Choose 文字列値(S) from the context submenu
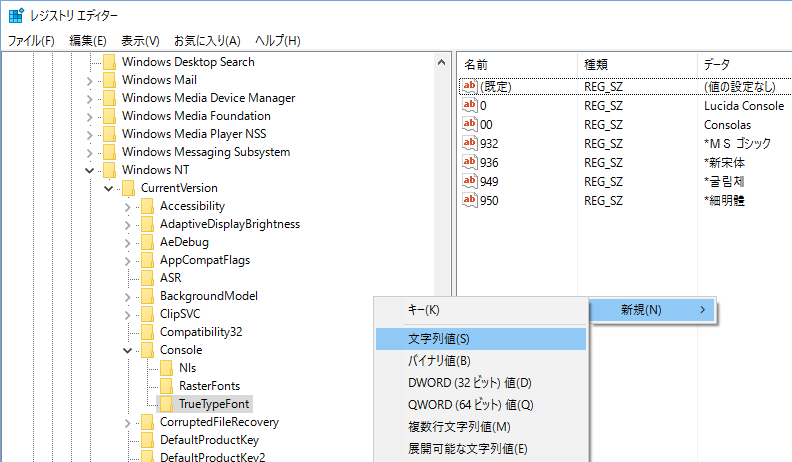This screenshot has width=792, height=462. click(439, 339)
